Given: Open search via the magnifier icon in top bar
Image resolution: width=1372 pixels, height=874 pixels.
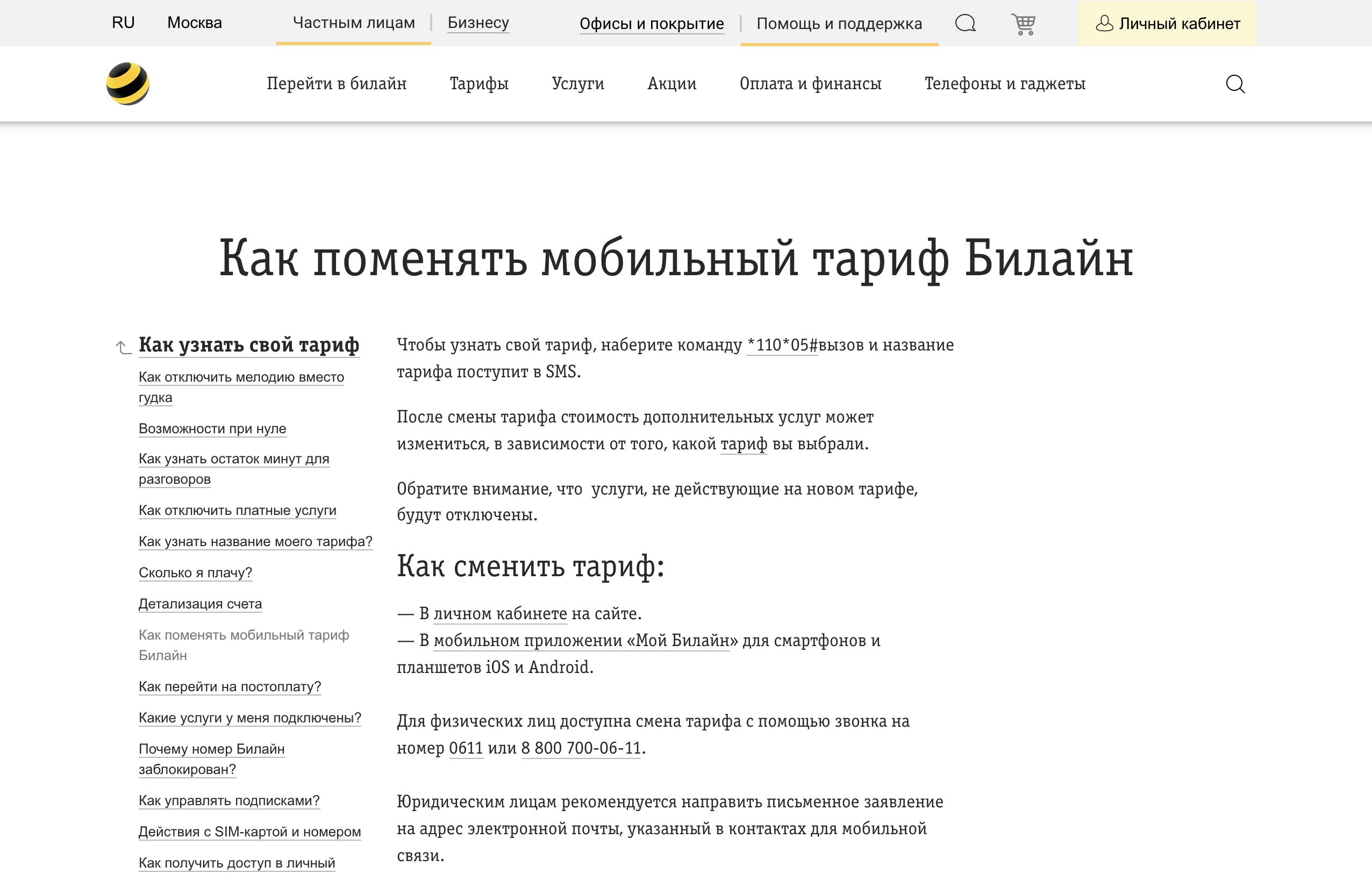Looking at the screenshot, I should [964, 23].
